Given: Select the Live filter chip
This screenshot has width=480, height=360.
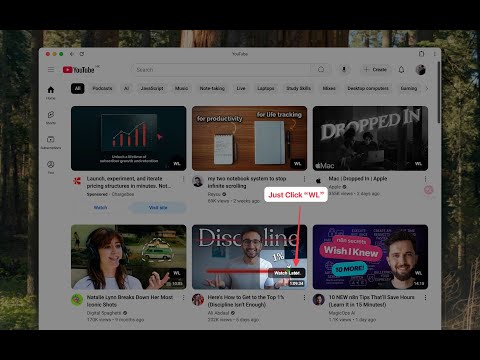Looking at the screenshot, I should tap(241, 88).
